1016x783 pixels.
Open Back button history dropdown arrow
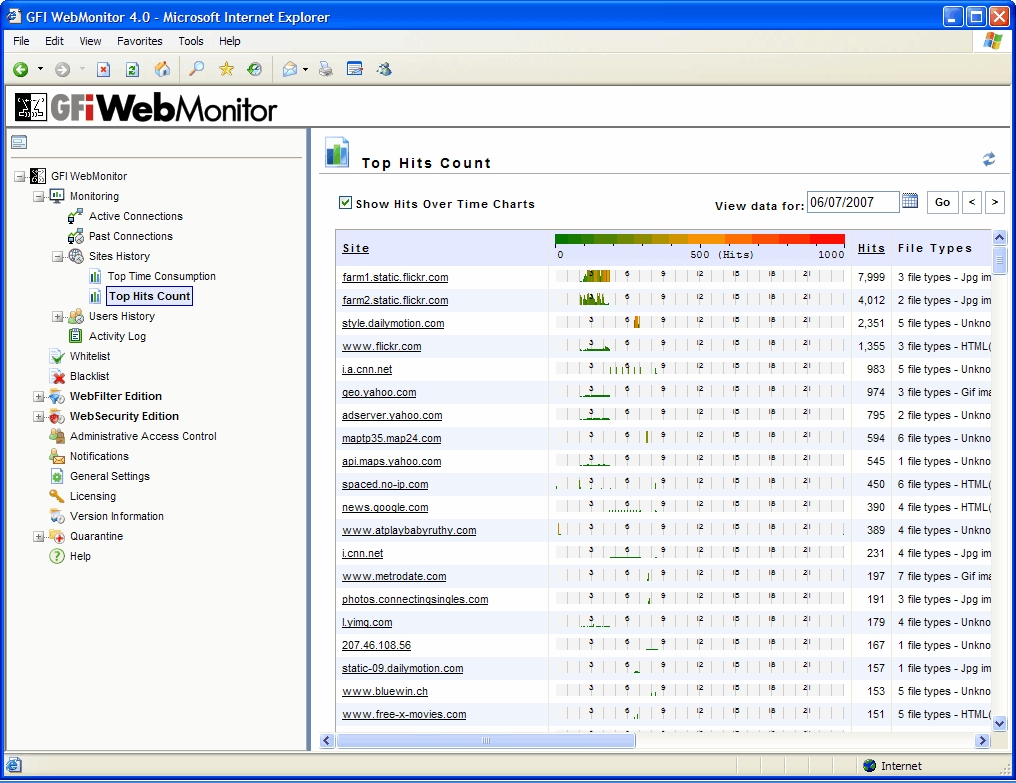click(40, 69)
